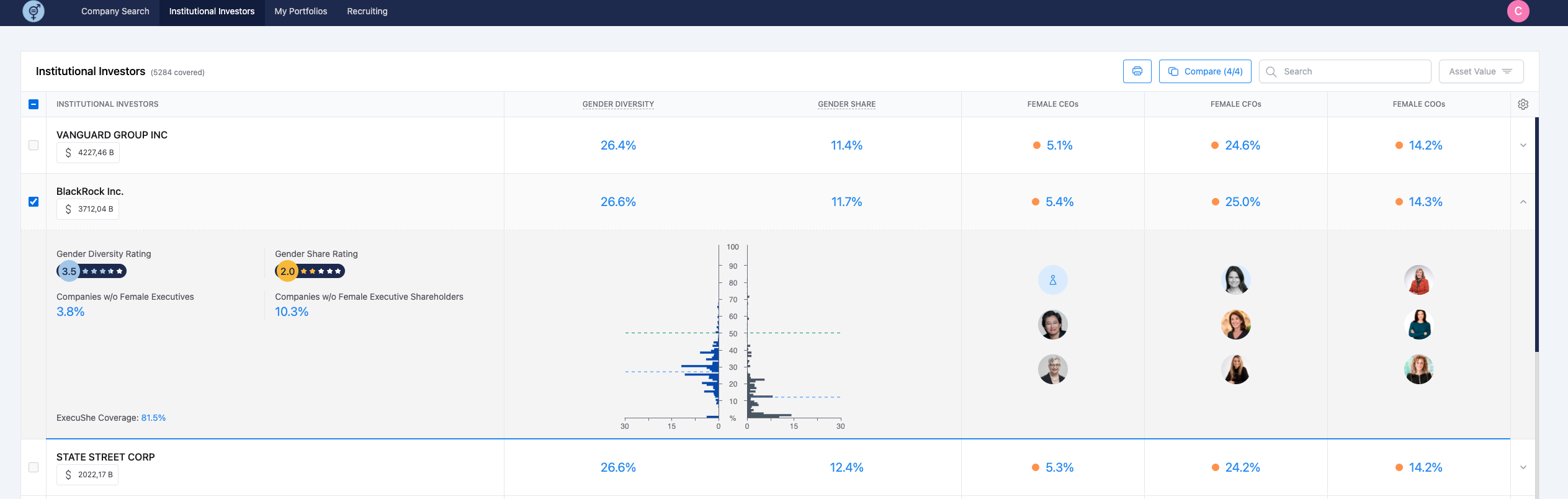Click Vanguard's 11.4% gender share value
Image resolution: width=1568 pixels, height=499 pixels.
pyautogui.click(x=846, y=145)
